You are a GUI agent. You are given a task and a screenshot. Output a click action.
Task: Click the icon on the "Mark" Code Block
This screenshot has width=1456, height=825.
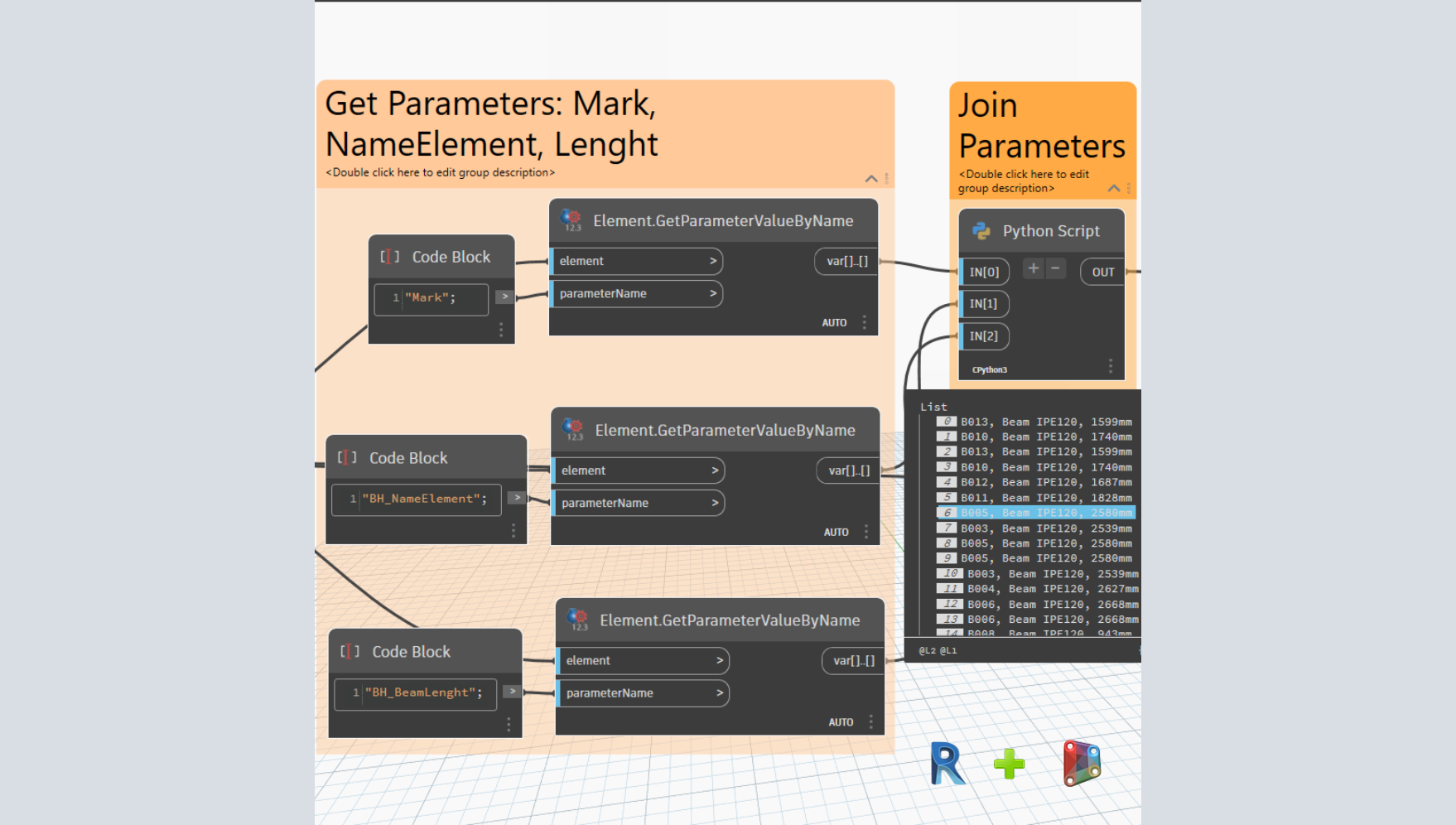click(x=390, y=257)
